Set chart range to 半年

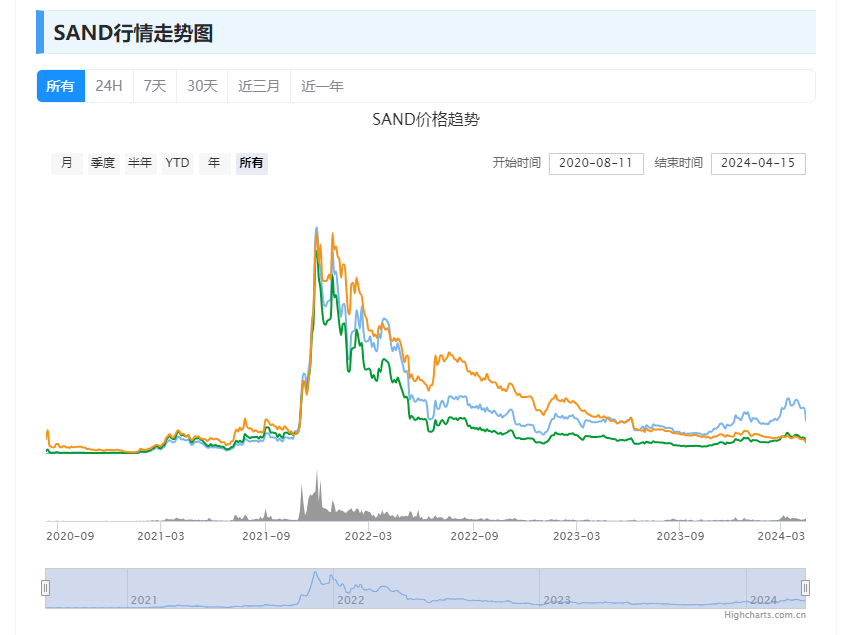pyautogui.click(x=140, y=163)
